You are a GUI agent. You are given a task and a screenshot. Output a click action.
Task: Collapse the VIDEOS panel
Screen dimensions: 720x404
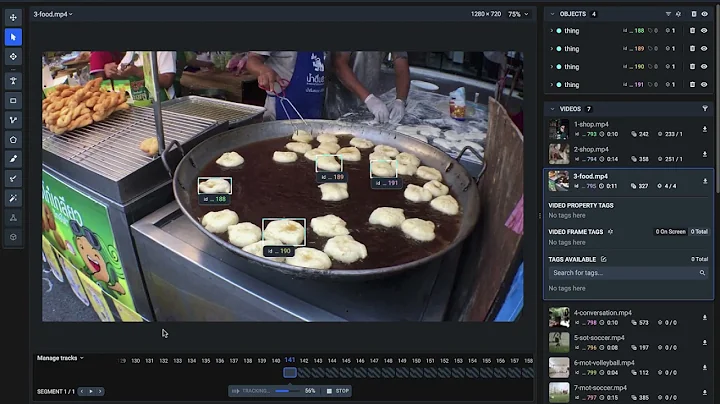pyautogui.click(x=552, y=109)
